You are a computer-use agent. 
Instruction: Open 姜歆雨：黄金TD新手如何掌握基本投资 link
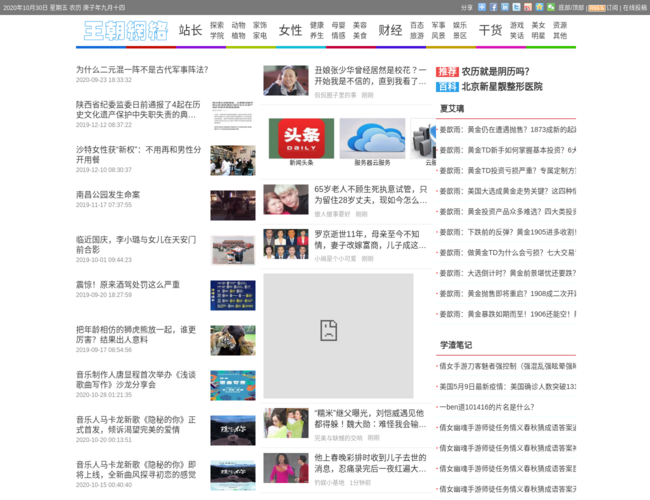[507, 150]
